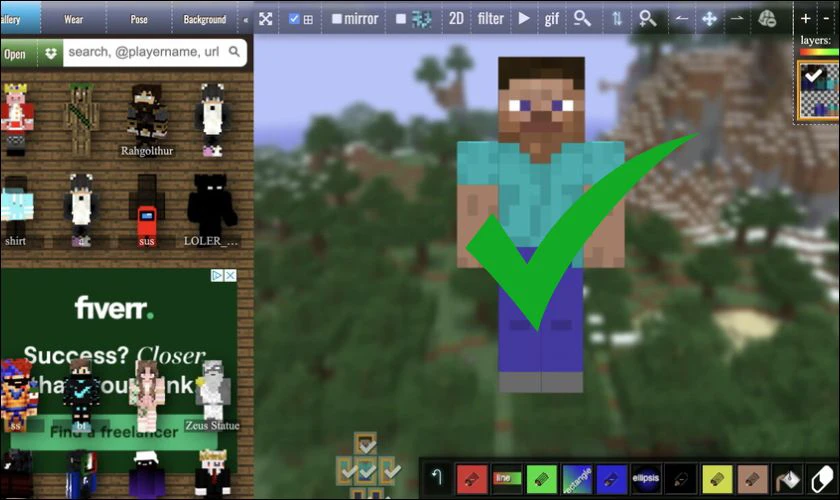The image size is (840, 500).
Task: Click the Open button
Action: tap(18, 54)
